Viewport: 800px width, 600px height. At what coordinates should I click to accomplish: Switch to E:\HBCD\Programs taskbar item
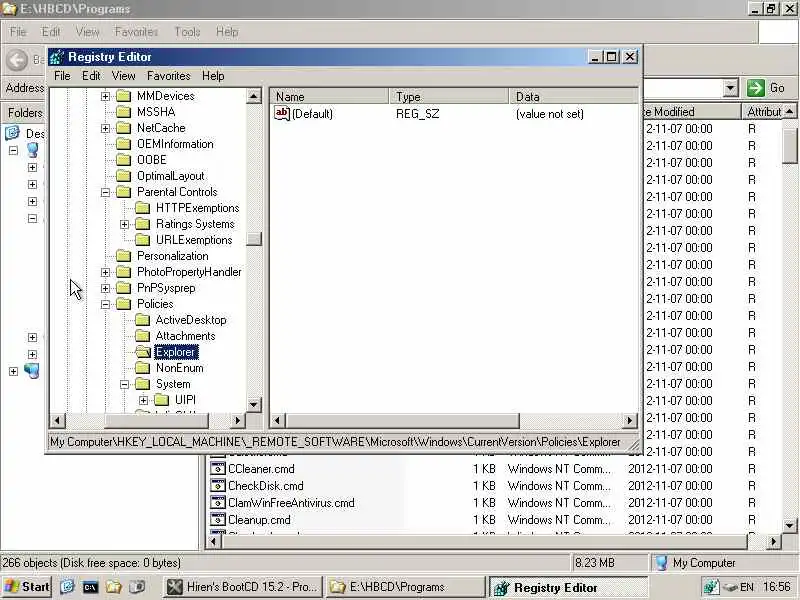point(406,587)
